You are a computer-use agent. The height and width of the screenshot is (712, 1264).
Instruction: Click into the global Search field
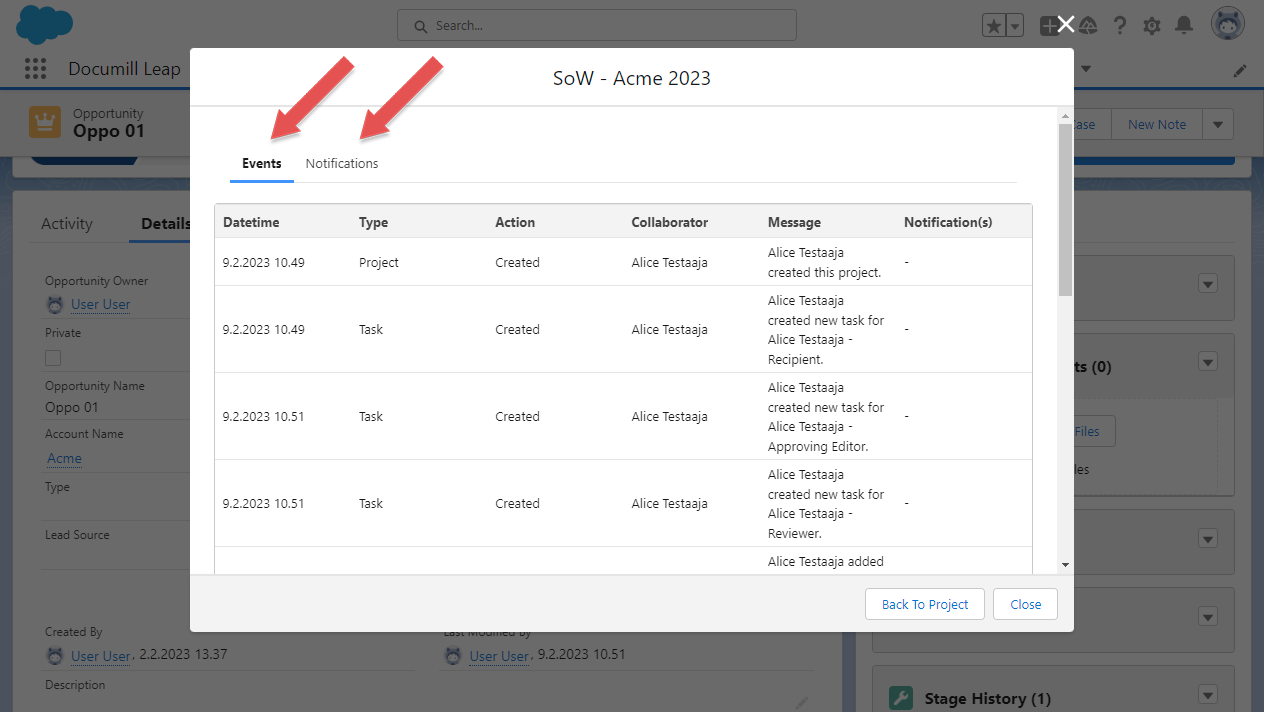597,26
